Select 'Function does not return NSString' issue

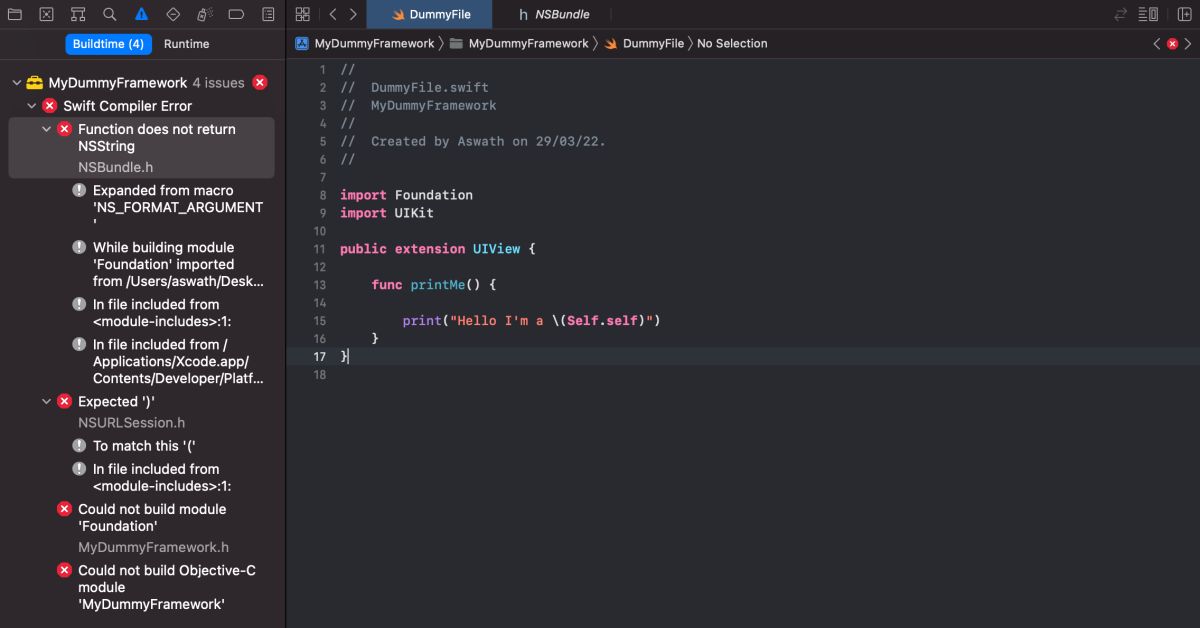(141, 148)
